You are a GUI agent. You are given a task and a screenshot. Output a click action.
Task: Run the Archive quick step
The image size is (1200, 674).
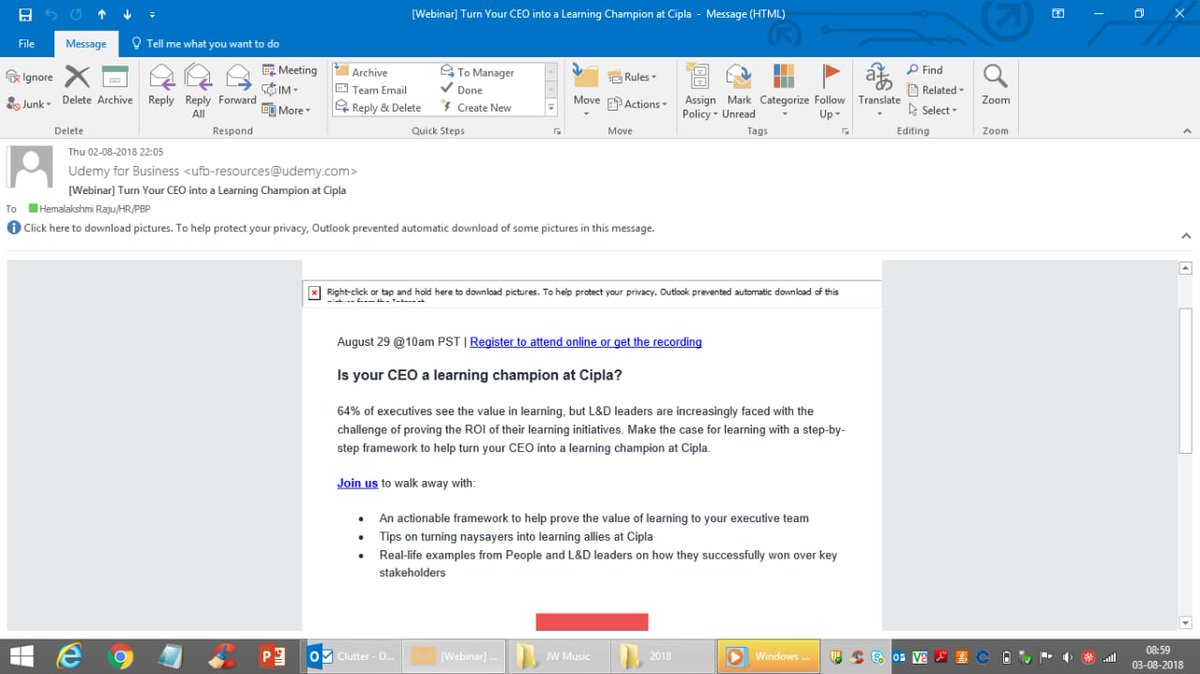pos(361,72)
